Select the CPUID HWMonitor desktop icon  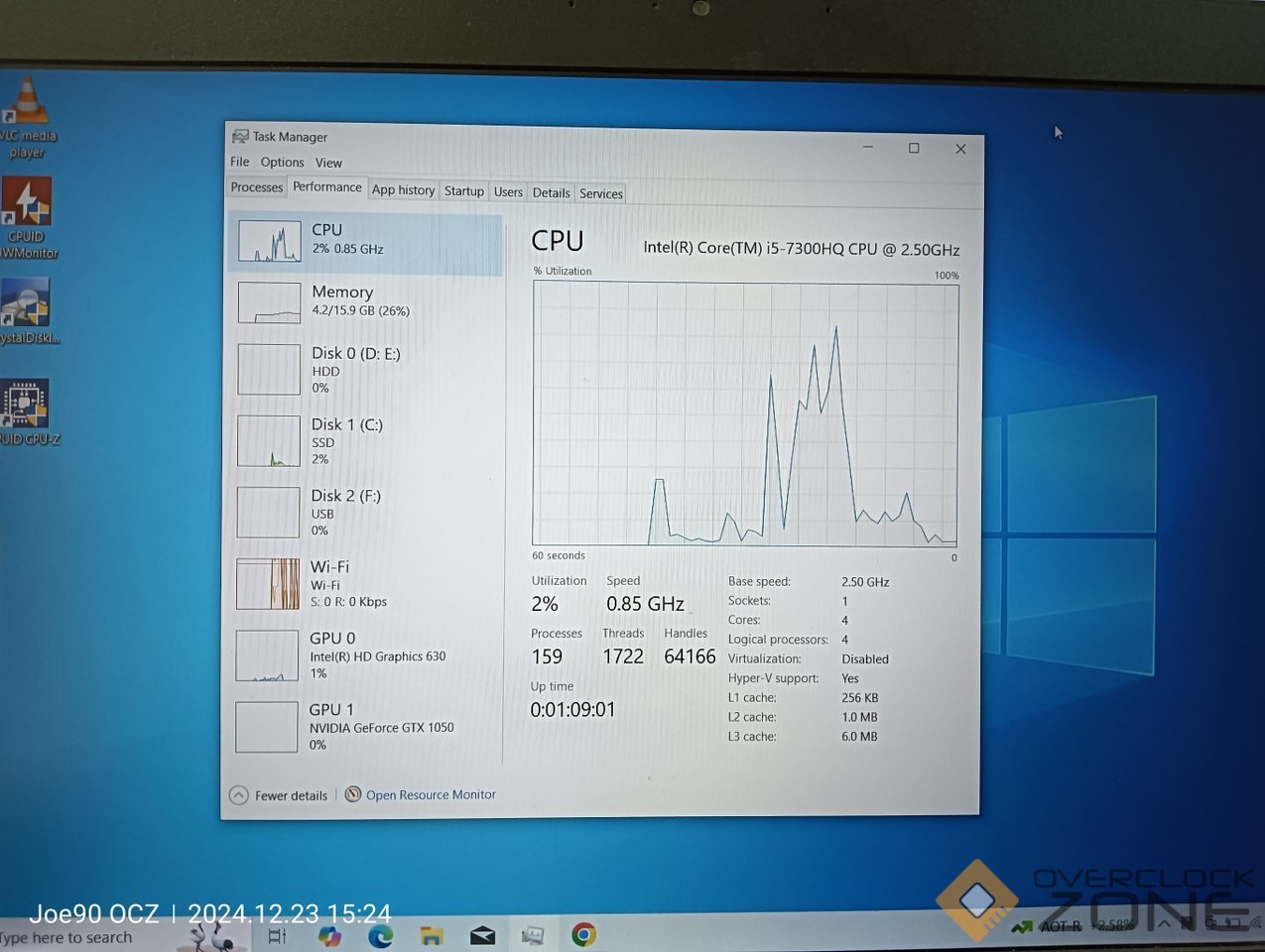tap(28, 218)
